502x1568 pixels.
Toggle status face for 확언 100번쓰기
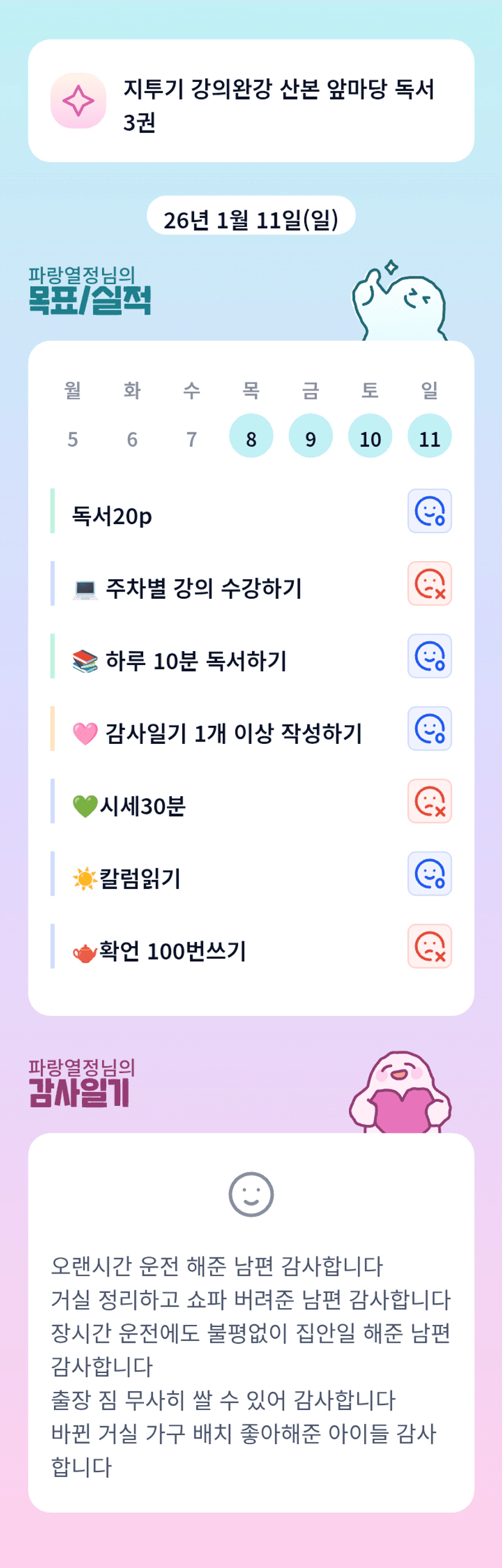click(x=429, y=946)
